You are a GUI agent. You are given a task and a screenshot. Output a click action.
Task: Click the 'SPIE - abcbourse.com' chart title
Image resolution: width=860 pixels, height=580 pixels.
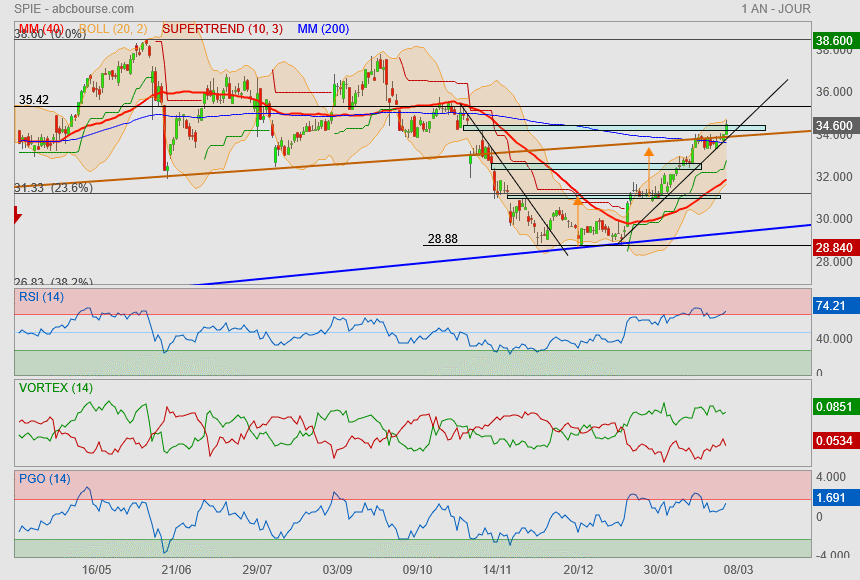[73, 9]
